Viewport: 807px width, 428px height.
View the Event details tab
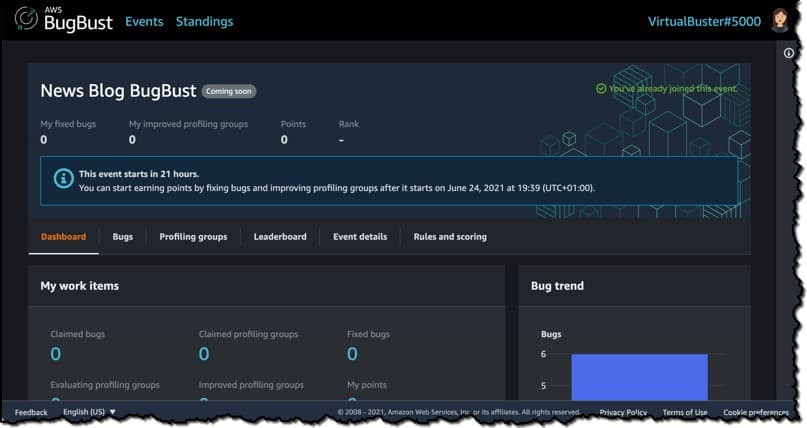click(360, 237)
